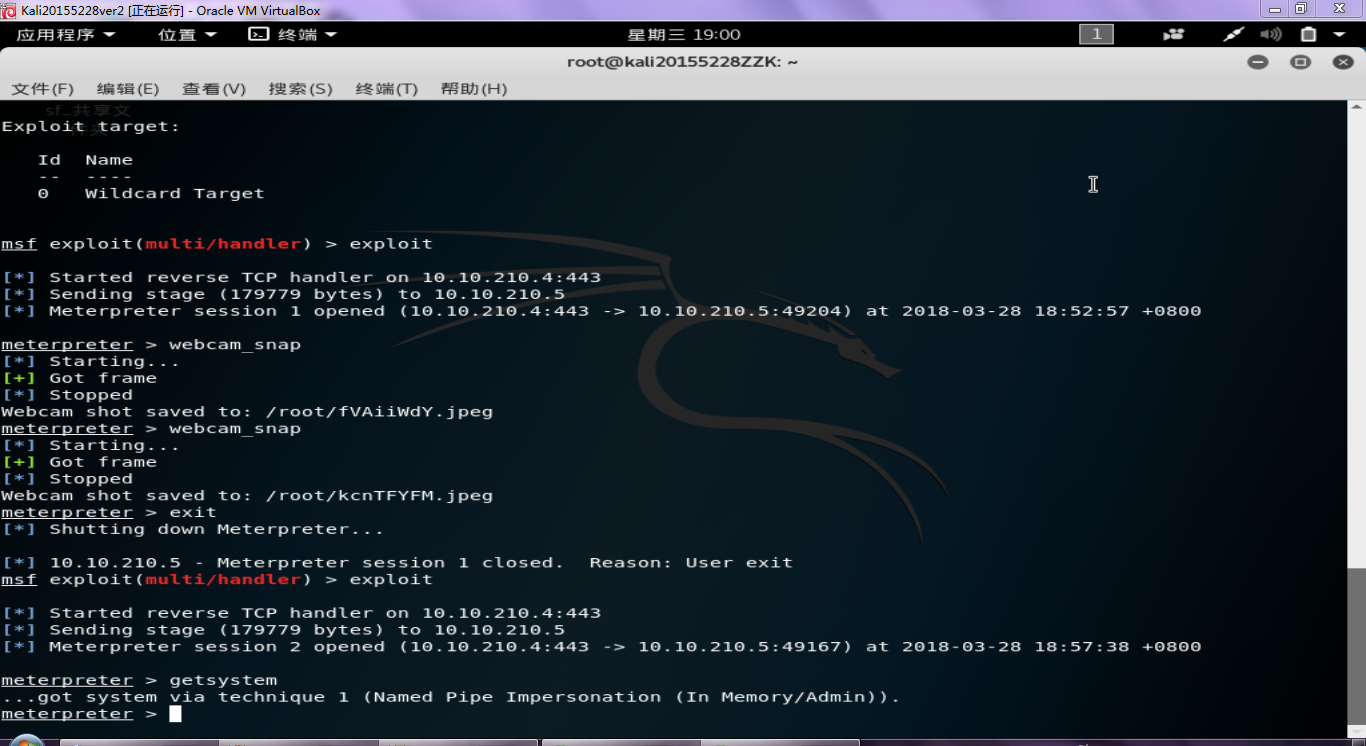This screenshot has height=746, width=1366.
Task: Click the session 1 opened line
Action: tap(601, 311)
